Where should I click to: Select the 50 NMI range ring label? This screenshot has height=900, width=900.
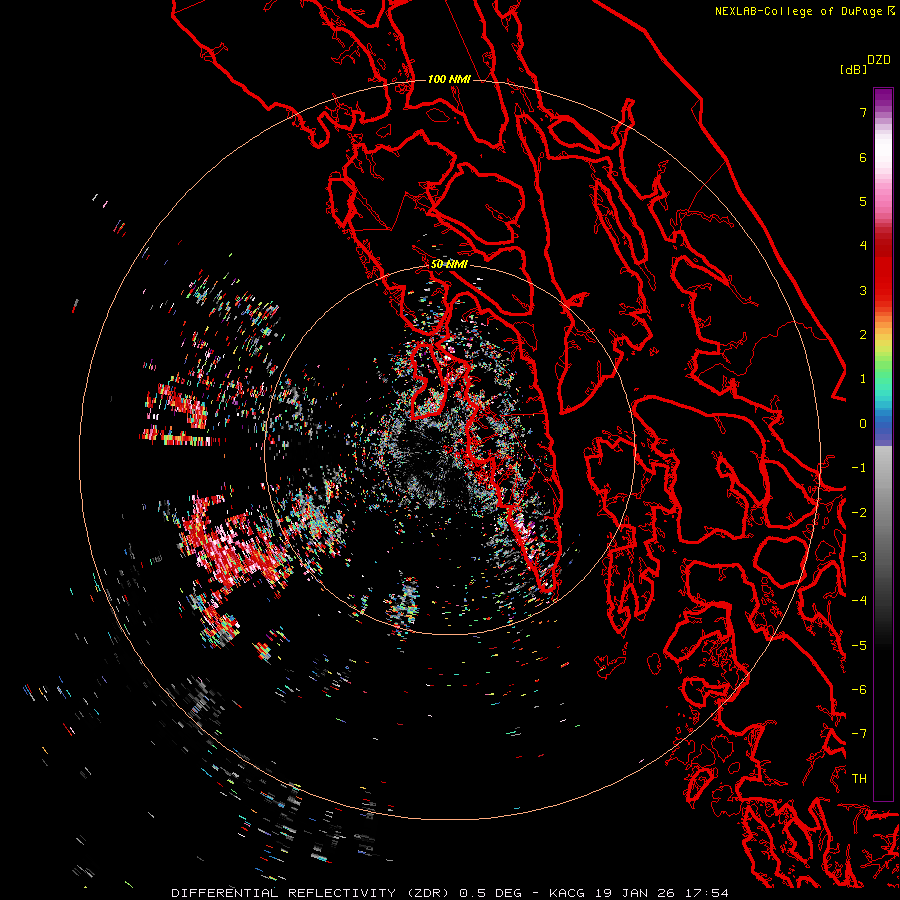coord(449,265)
